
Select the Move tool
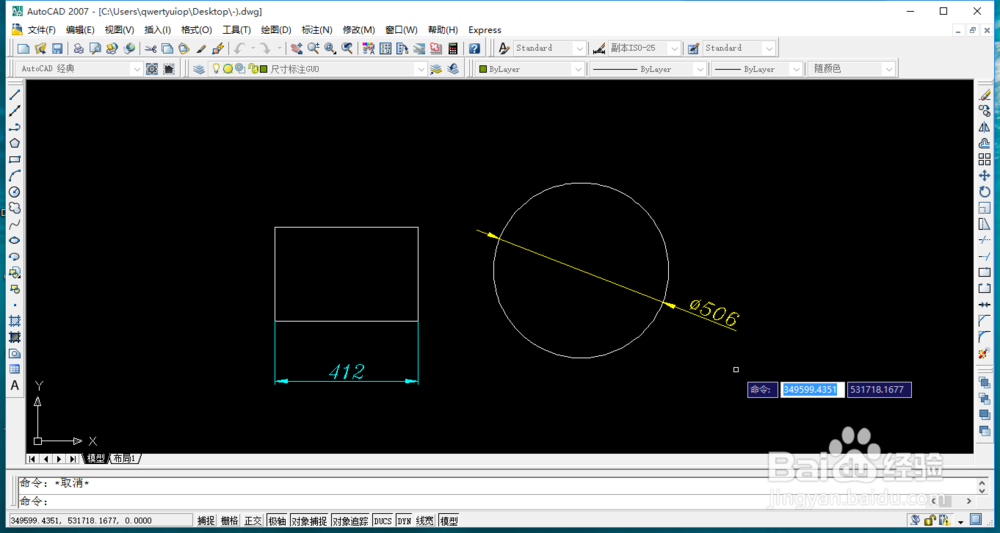[x=984, y=175]
